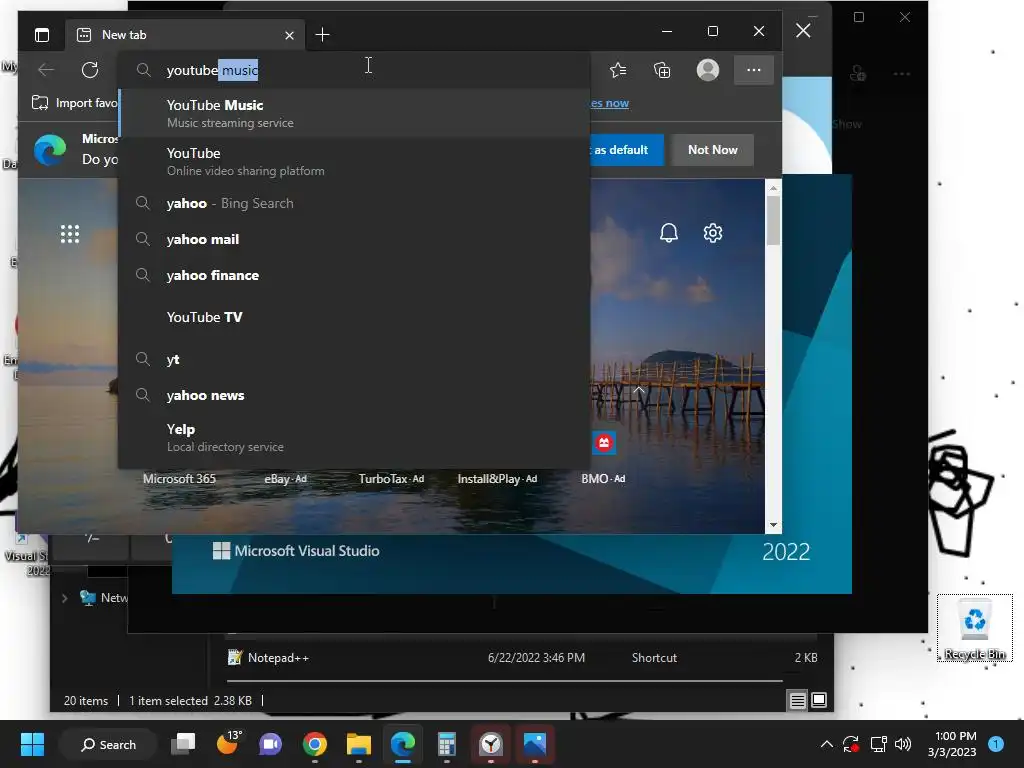Click the Edge back arrow
Screen dimensions: 1024x768
[x=46, y=70]
